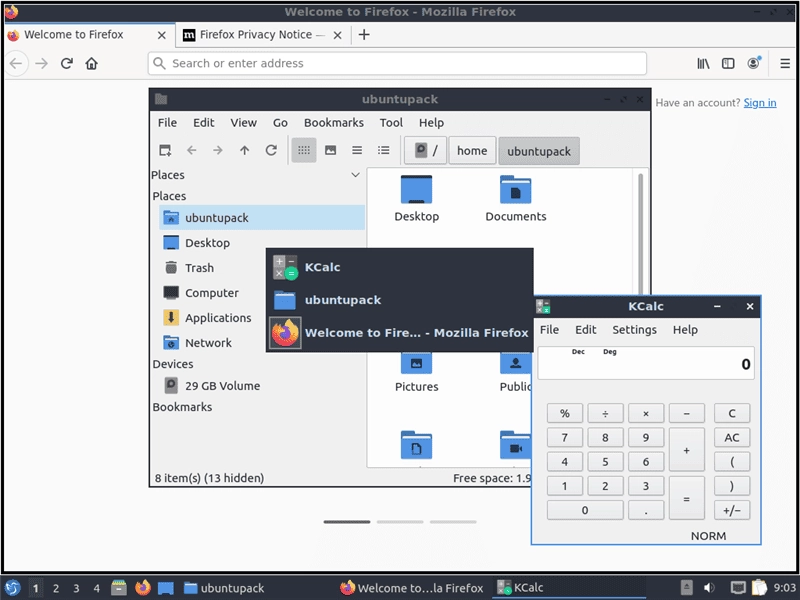Open Firefox hamburger menu
This screenshot has height=600, width=800.
pyautogui.click(x=785, y=63)
